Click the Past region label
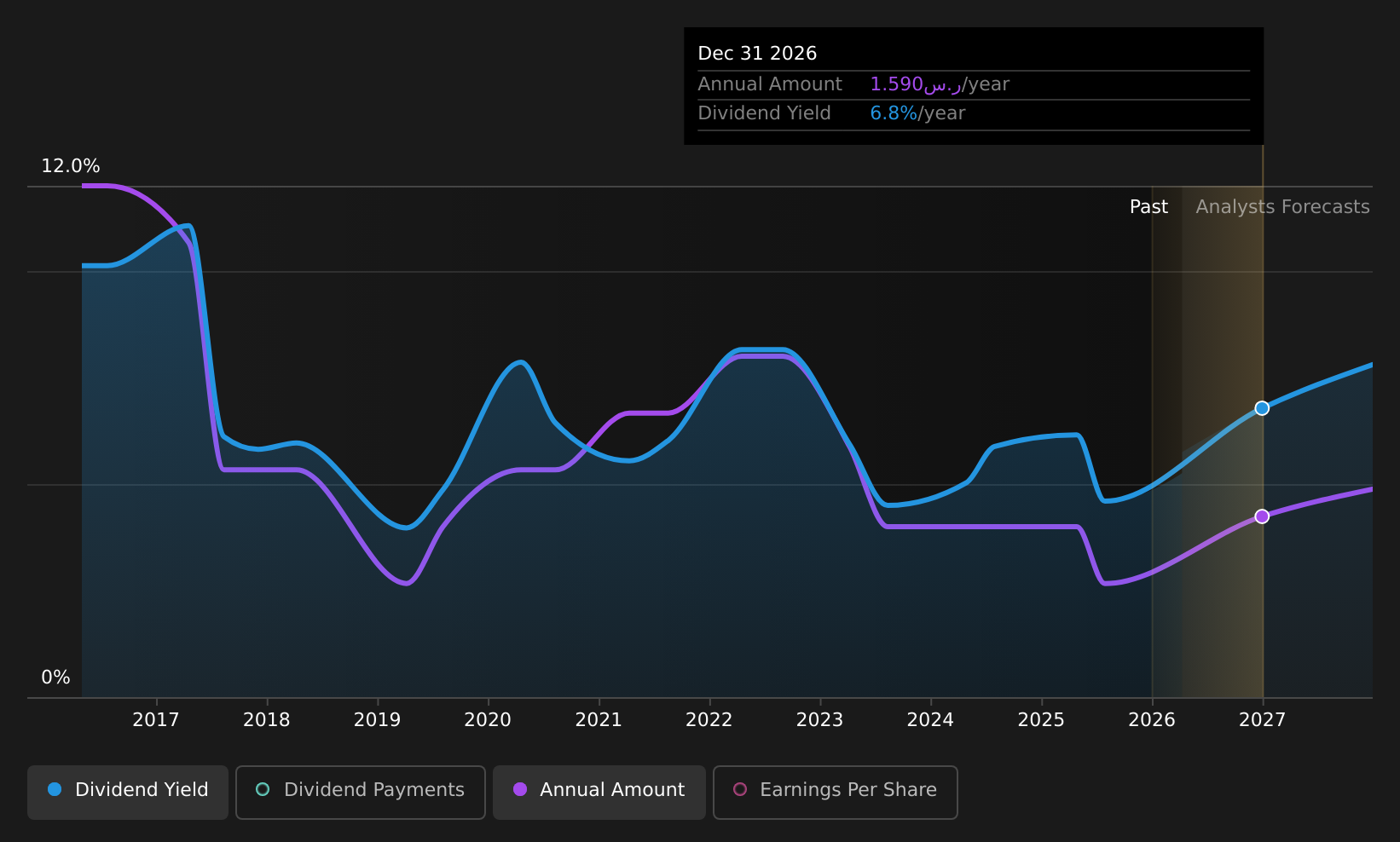The width and height of the screenshot is (1400, 842). pyautogui.click(x=1148, y=207)
